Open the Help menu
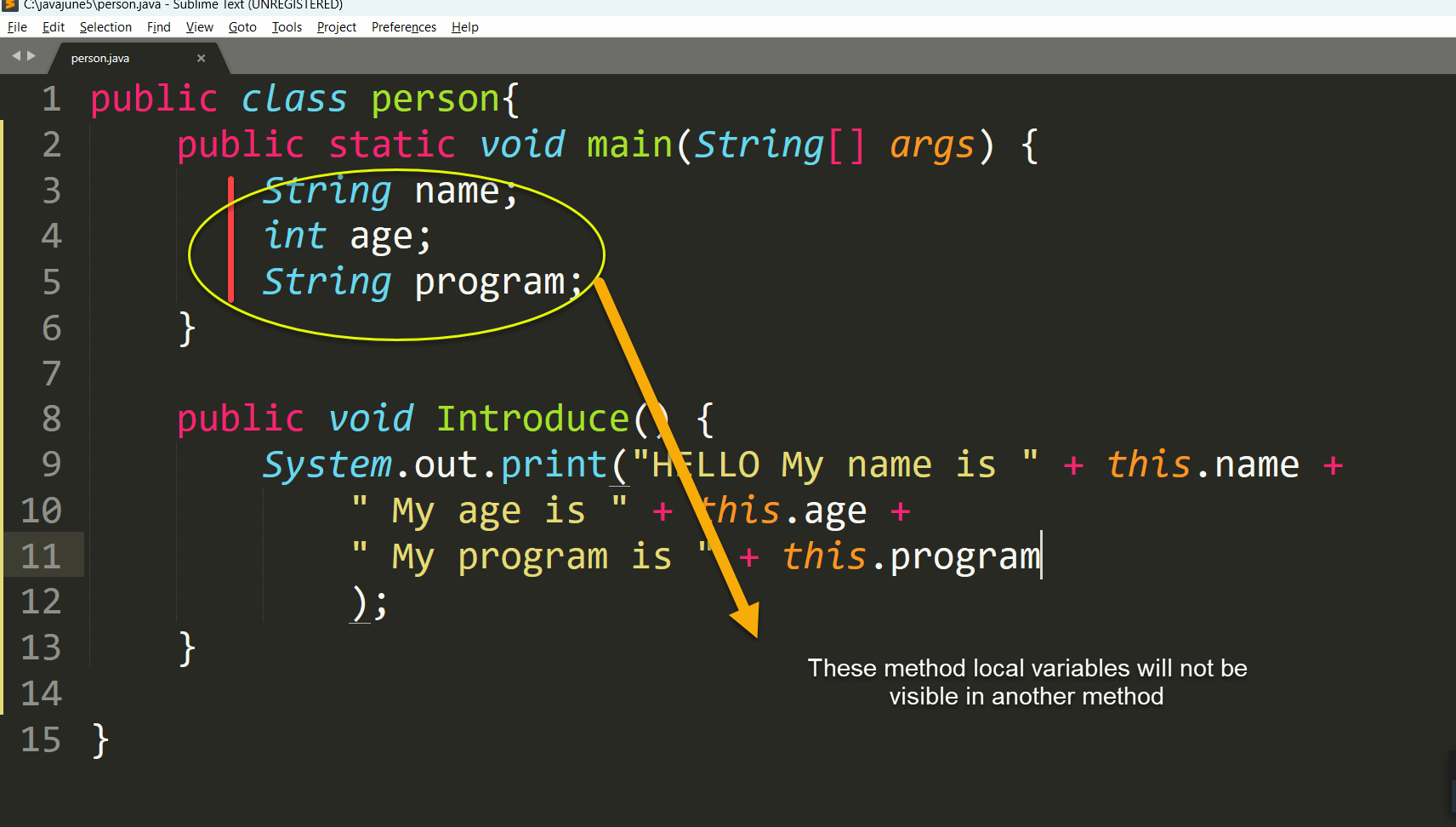 [465, 27]
